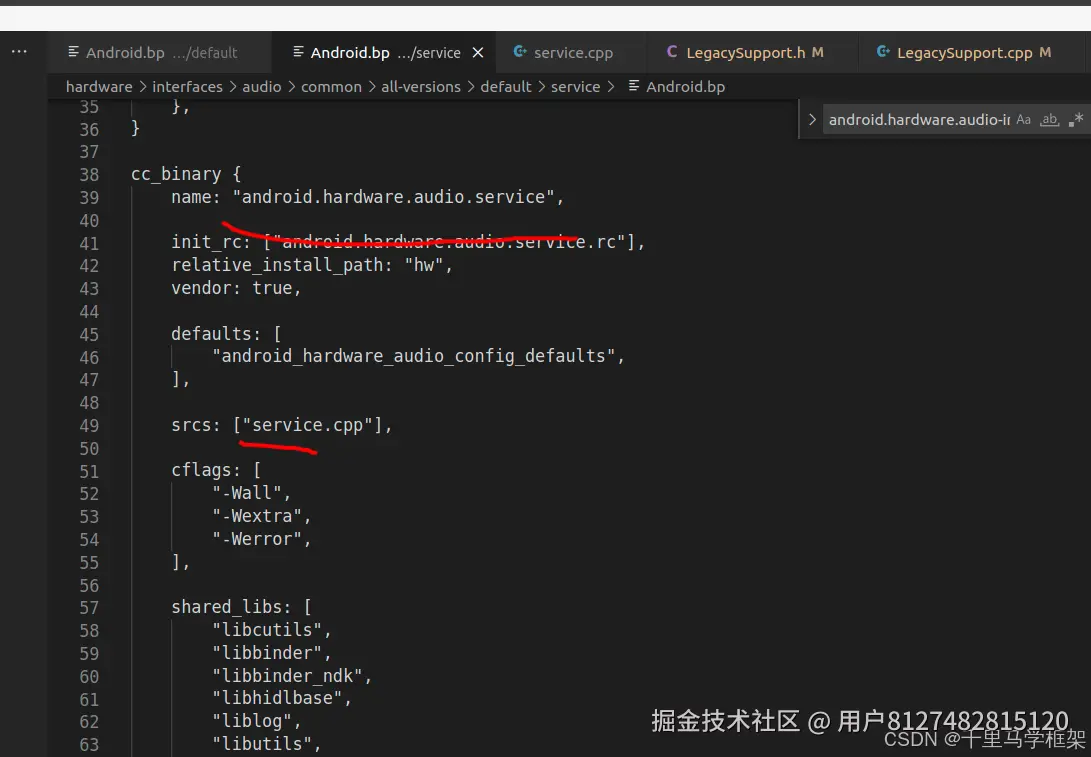
Task: Click the LegacySupport.cpp C++ file icon
Action: click(x=883, y=51)
